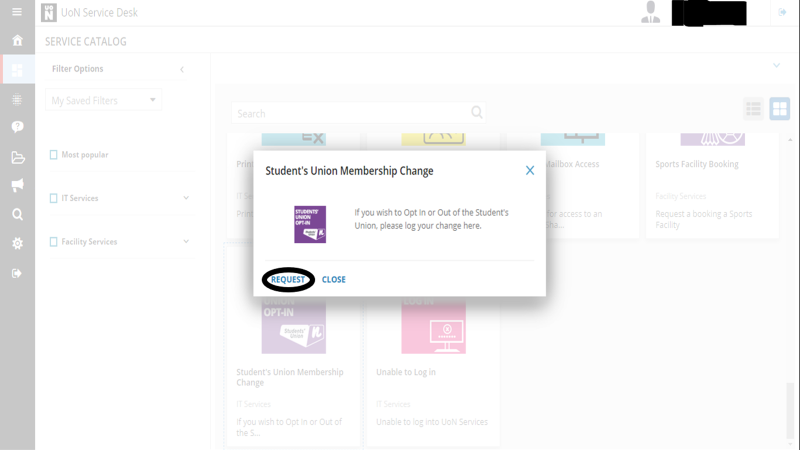Switch the catalog to grid view
Viewport: 800px width, 450px height.
click(780, 109)
